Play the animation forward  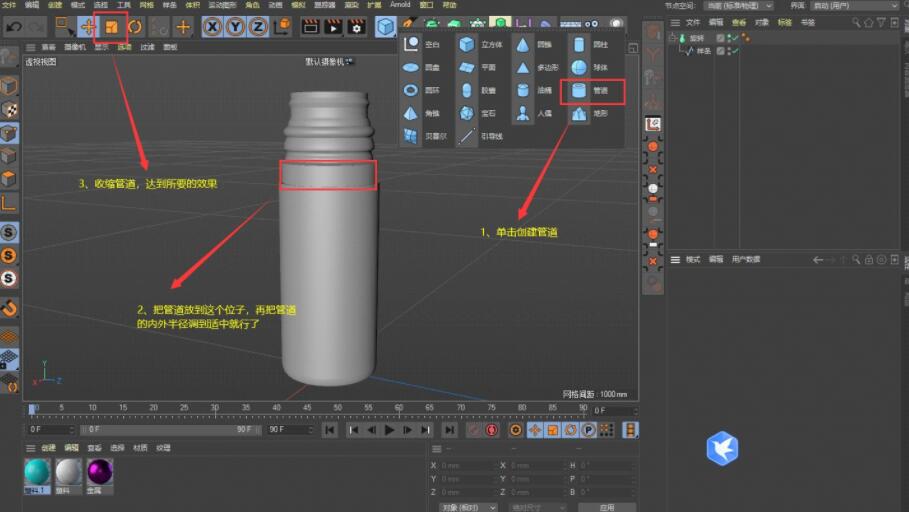(390, 430)
